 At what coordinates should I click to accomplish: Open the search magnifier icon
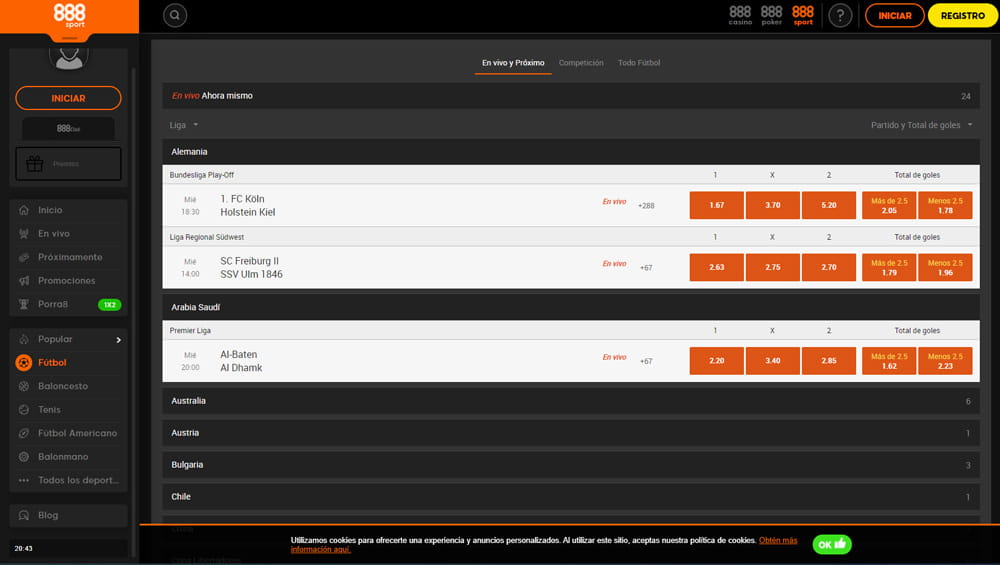pyautogui.click(x=175, y=15)
